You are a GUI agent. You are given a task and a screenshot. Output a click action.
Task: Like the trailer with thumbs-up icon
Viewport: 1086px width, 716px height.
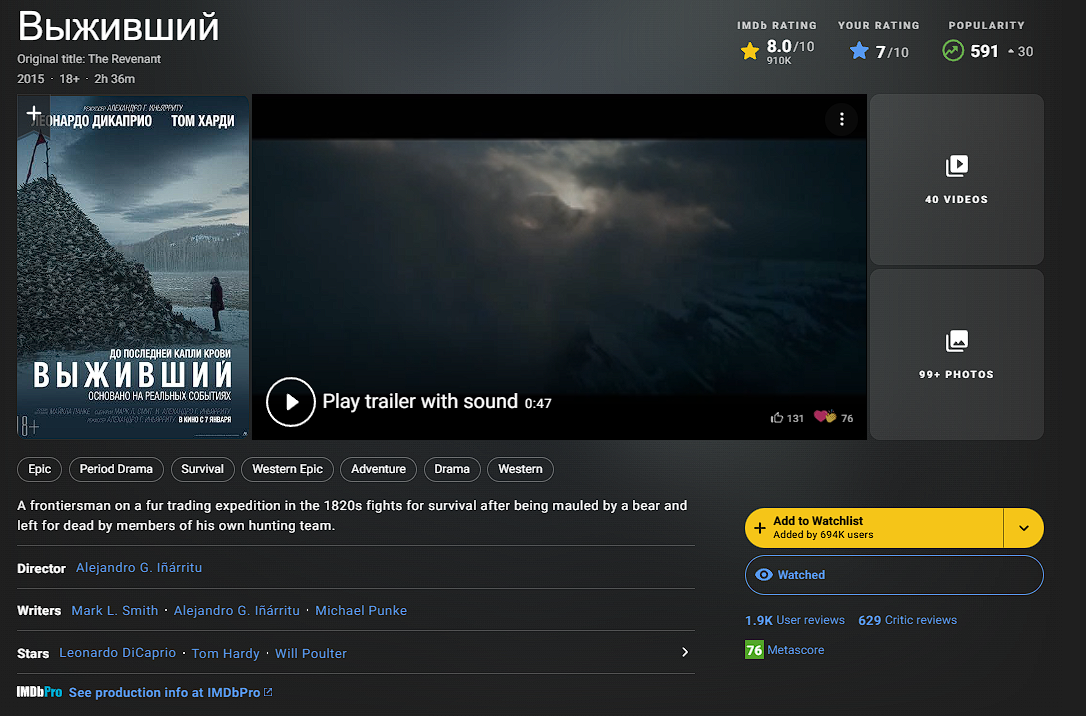tap(777, 418)
